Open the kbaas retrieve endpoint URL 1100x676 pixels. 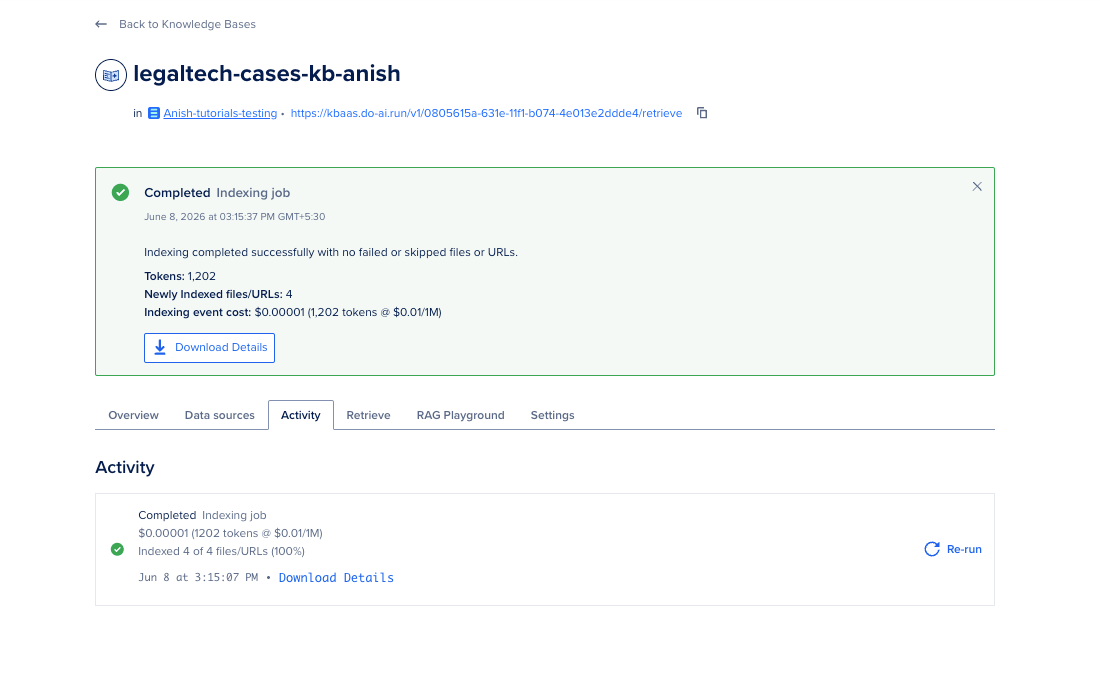coord(486,113)
